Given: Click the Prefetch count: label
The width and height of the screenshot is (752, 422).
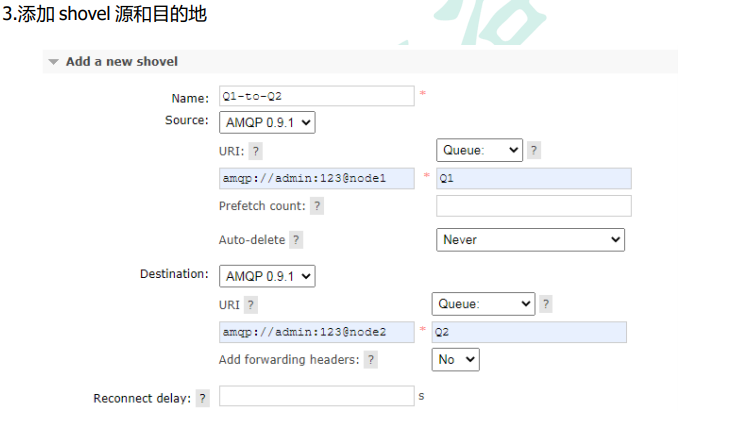Looking at the screenshot, I should tap(262, 206).
